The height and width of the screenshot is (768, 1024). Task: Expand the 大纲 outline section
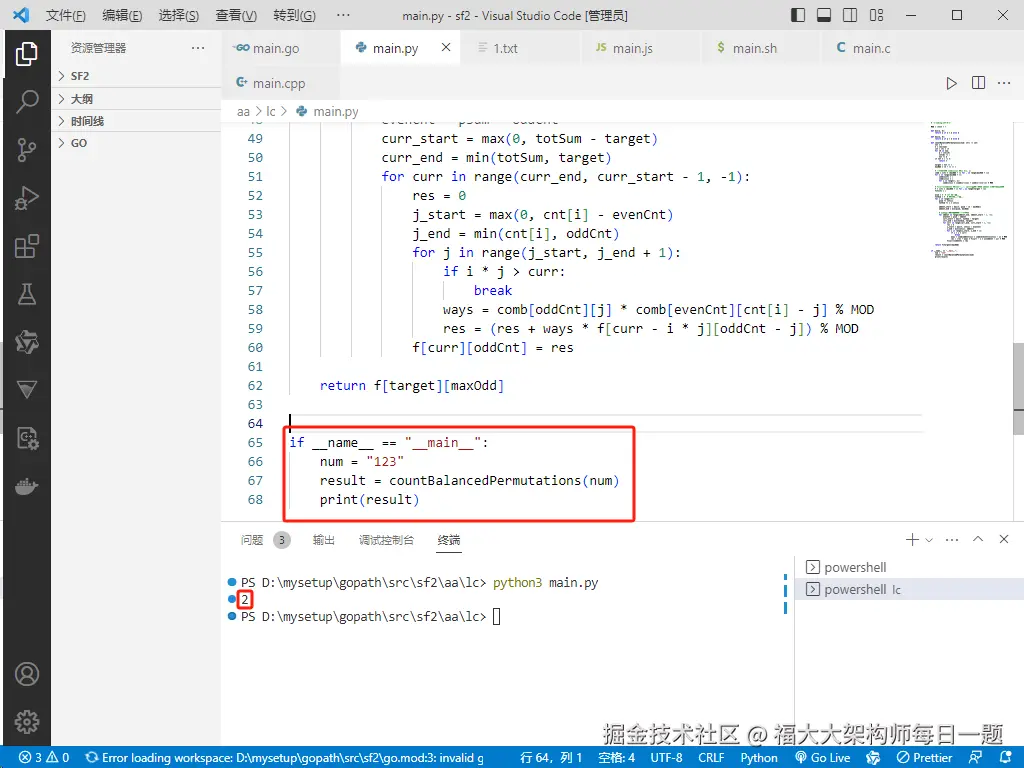(136, 99)
